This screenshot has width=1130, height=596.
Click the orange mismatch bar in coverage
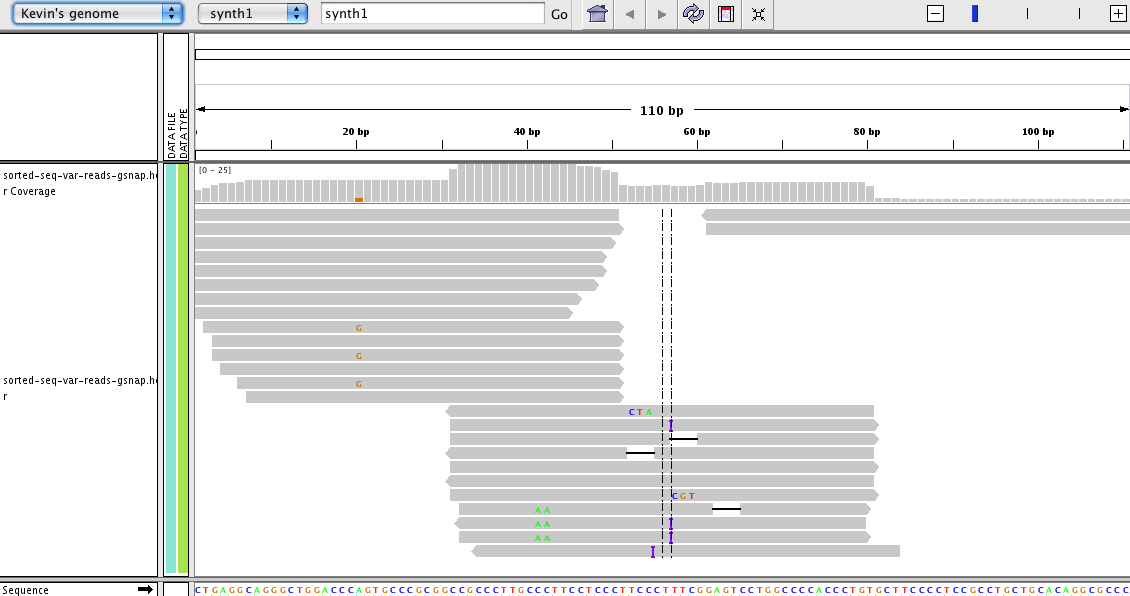pos(359,200)
